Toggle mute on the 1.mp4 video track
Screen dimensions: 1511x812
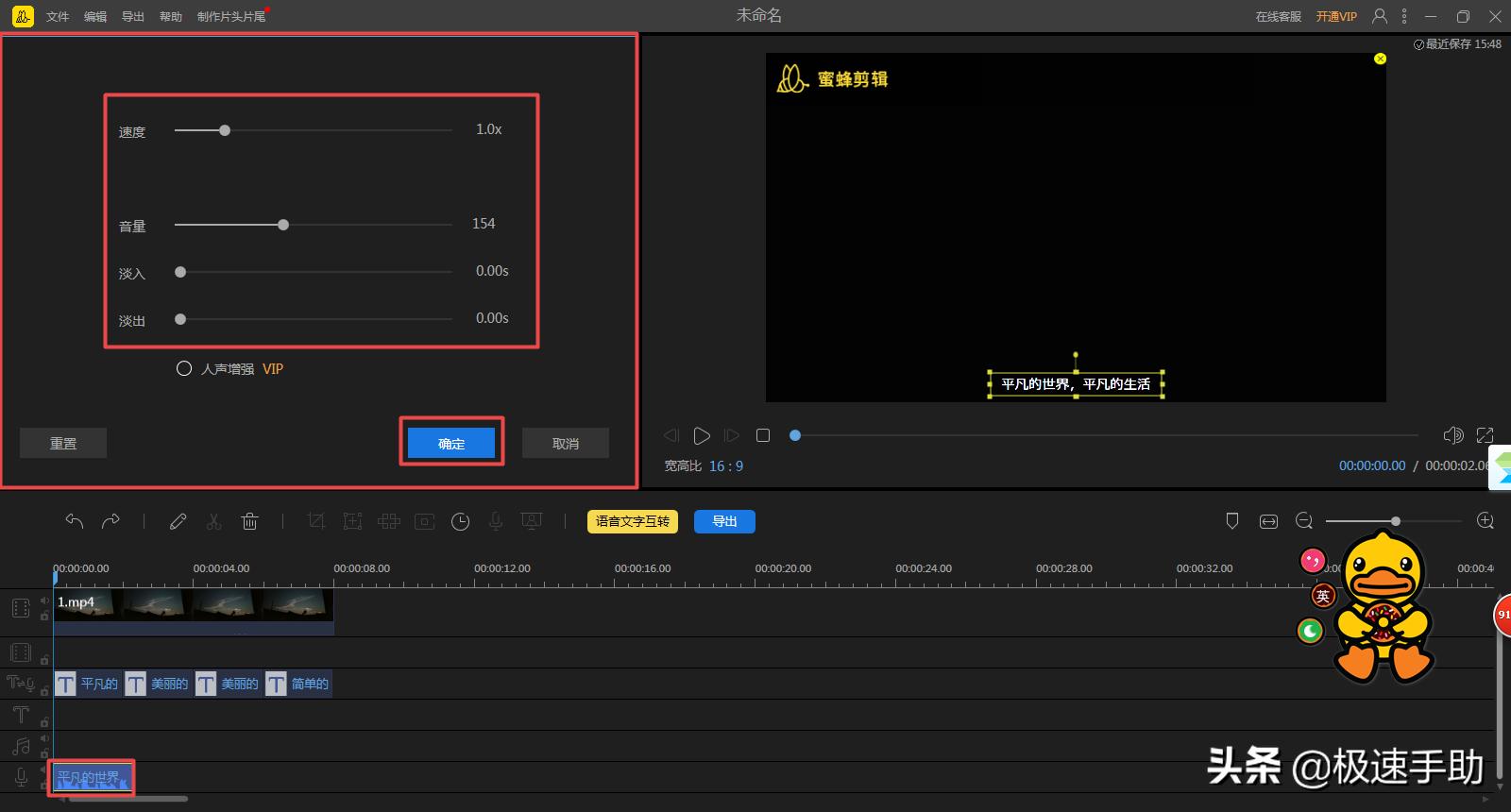[x=44, y=601]
